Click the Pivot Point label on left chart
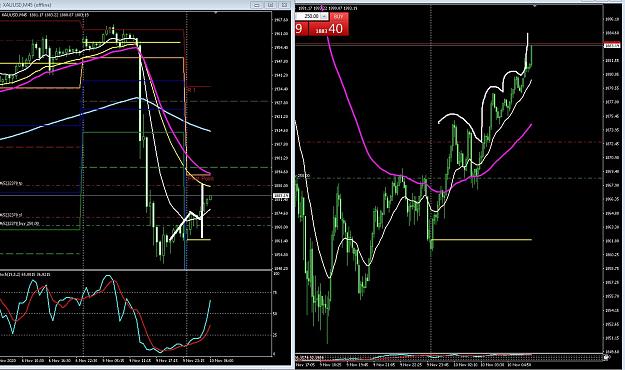 point(200,179)
